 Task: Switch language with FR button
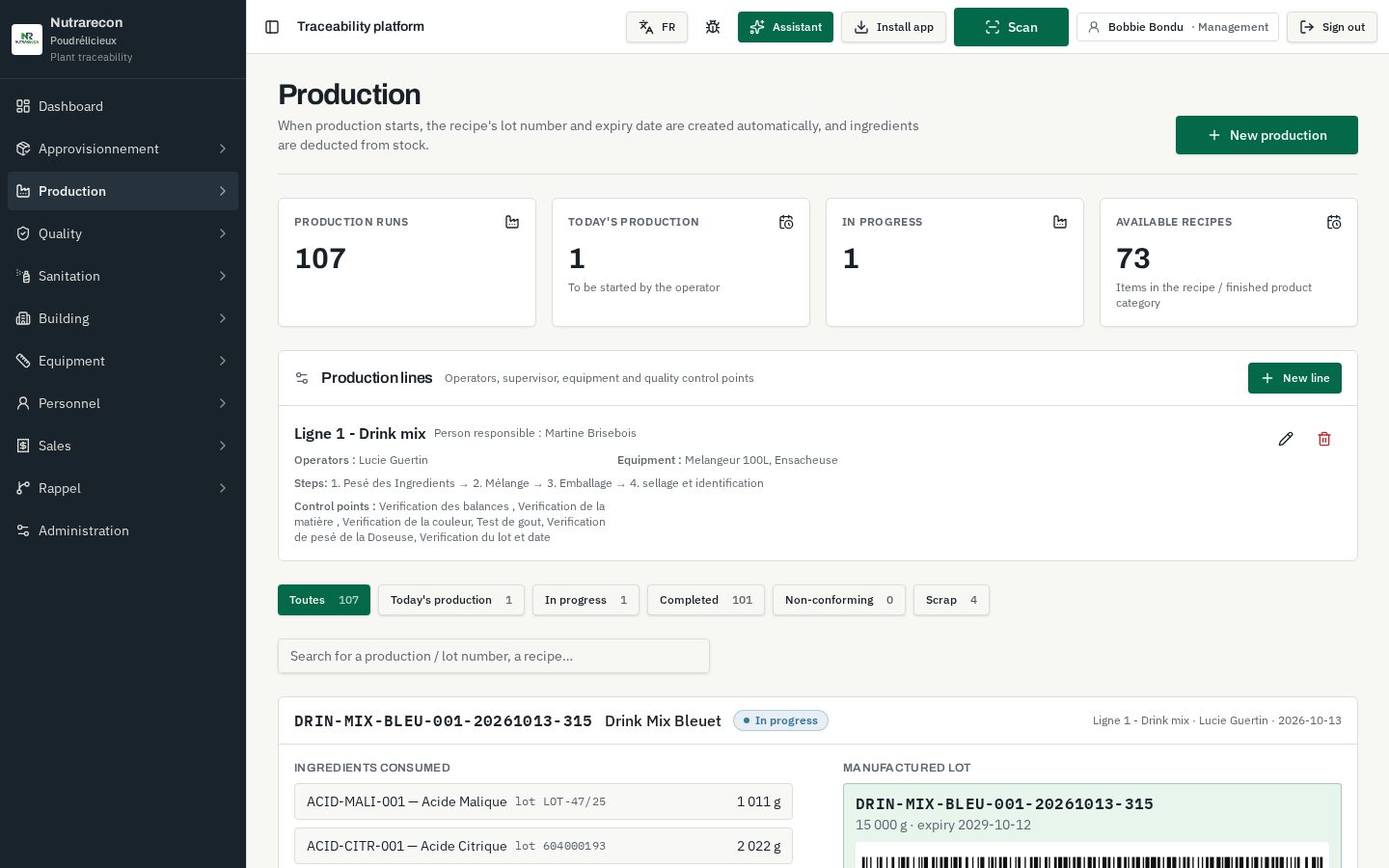[657, 27]
